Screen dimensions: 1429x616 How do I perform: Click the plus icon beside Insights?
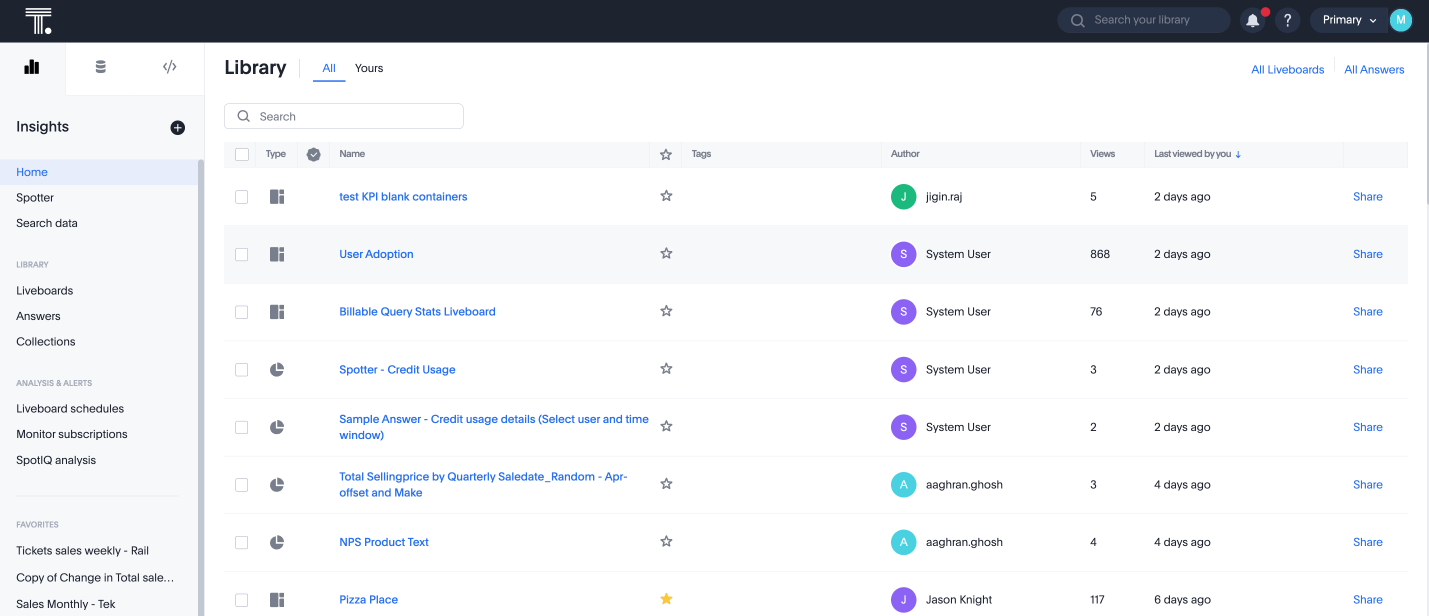[x=177, y=127]
